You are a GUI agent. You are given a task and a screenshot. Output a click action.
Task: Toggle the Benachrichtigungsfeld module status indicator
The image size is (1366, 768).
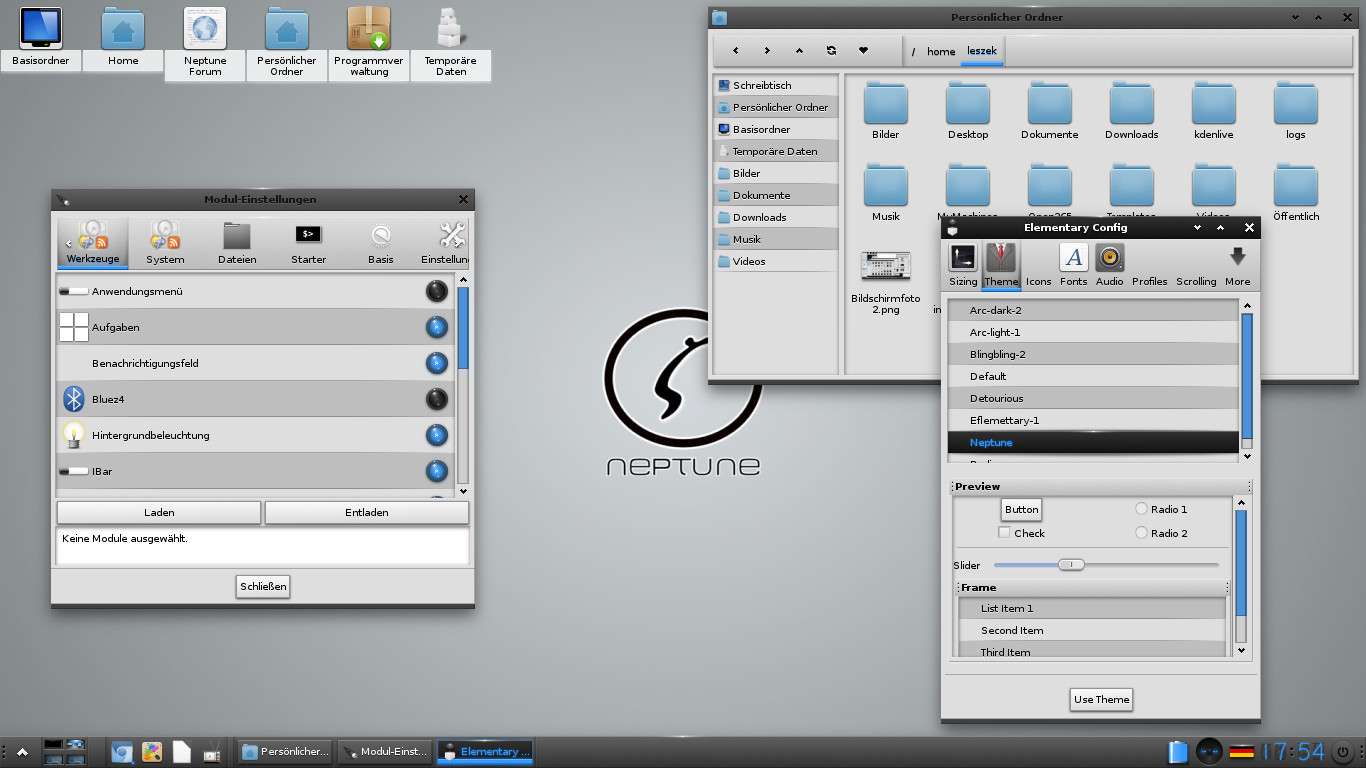click(x=437, y=363)
